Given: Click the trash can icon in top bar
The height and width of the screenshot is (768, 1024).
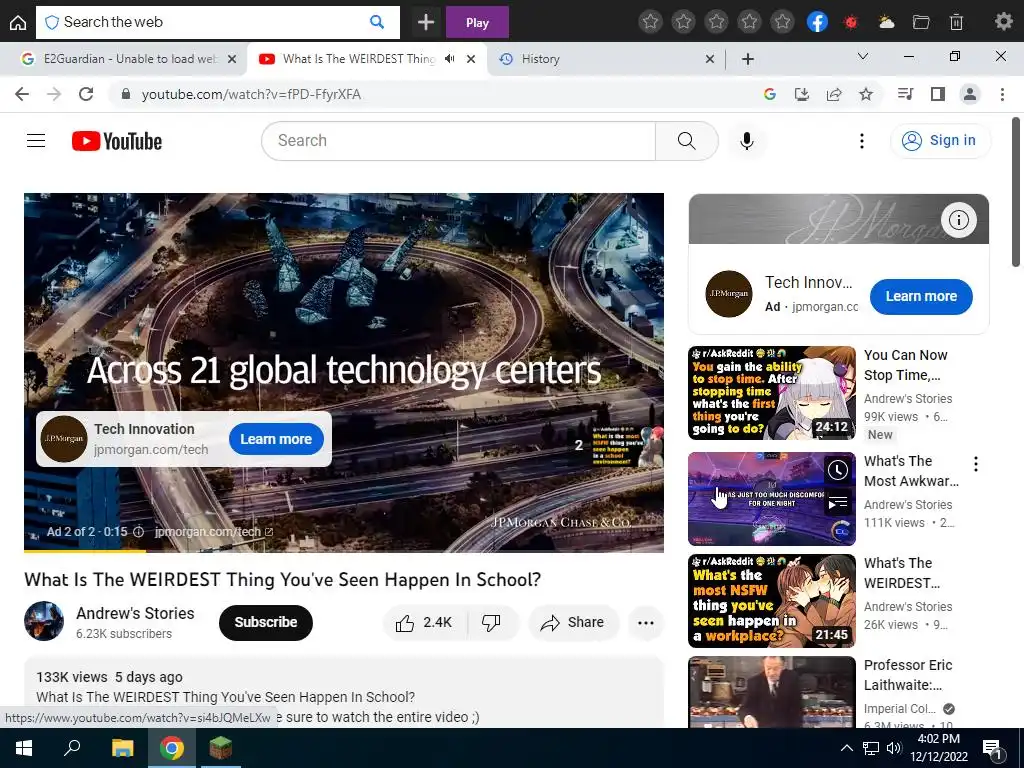Looking at the screenshot, I should pos(956,22).
